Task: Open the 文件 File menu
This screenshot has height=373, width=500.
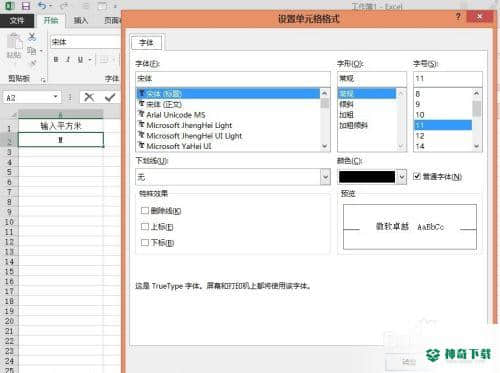Action: point(17,21)
